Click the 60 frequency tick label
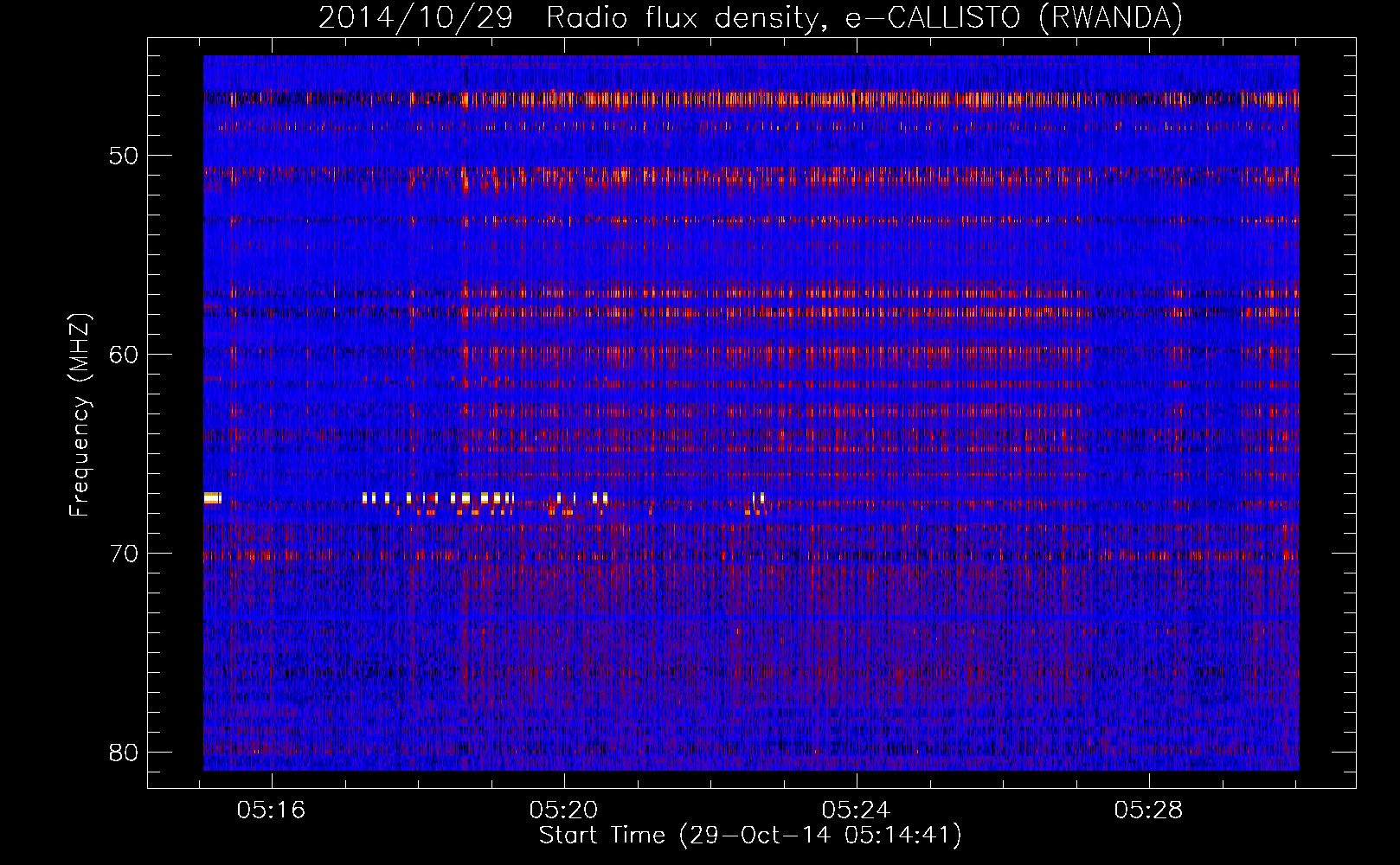 point(124,355)
